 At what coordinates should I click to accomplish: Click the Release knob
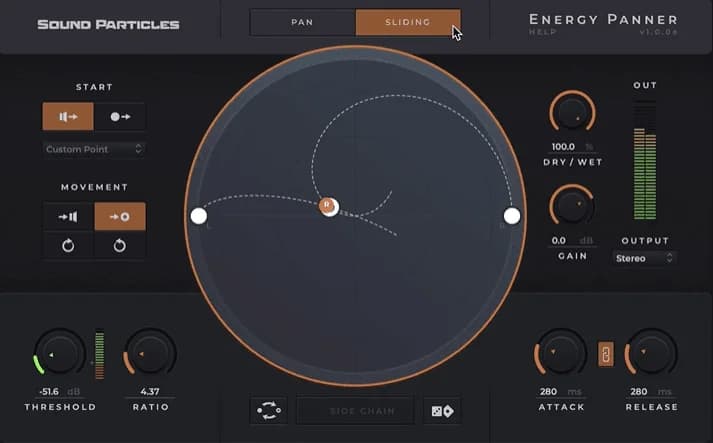(x=651, y=353)
